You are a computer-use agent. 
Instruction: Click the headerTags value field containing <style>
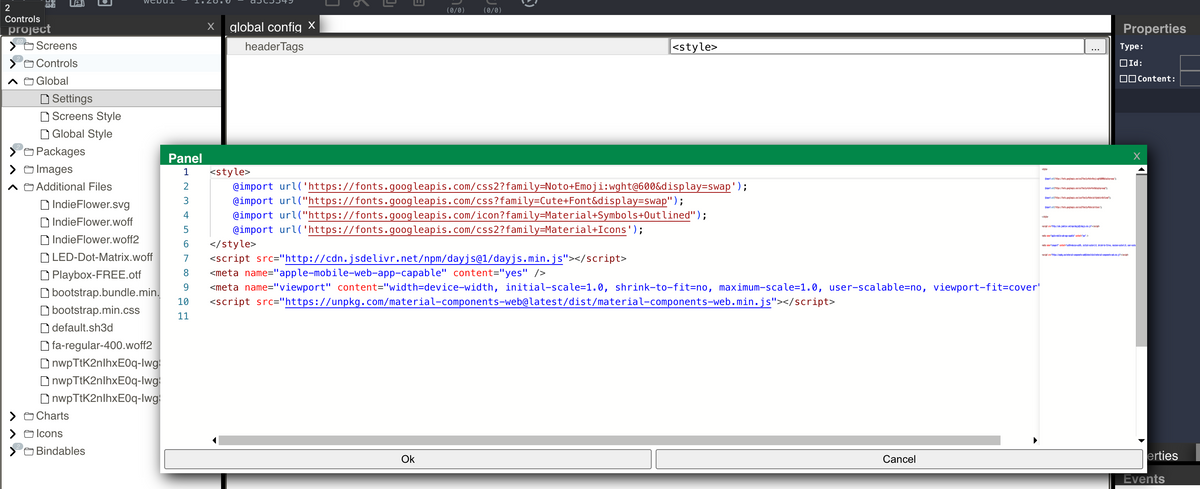(x=876, y=47)
